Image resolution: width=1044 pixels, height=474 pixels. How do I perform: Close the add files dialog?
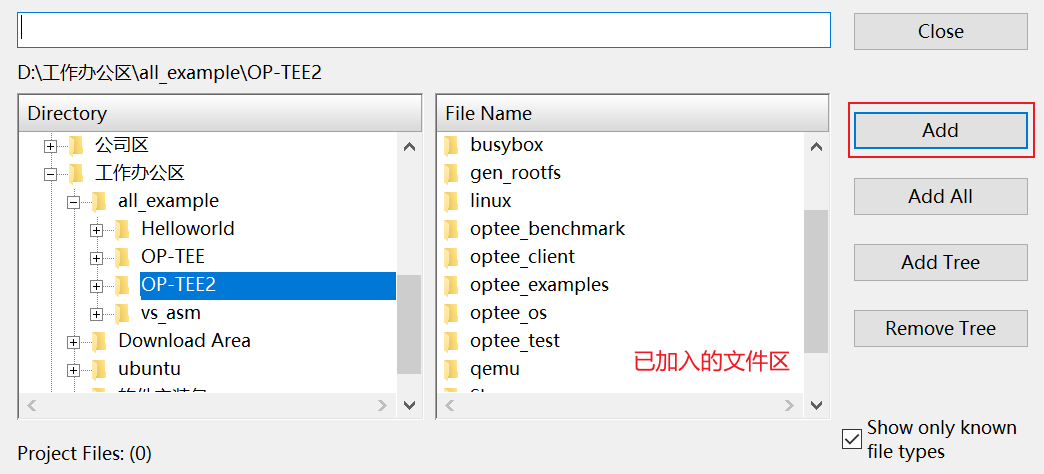[940, 31]
